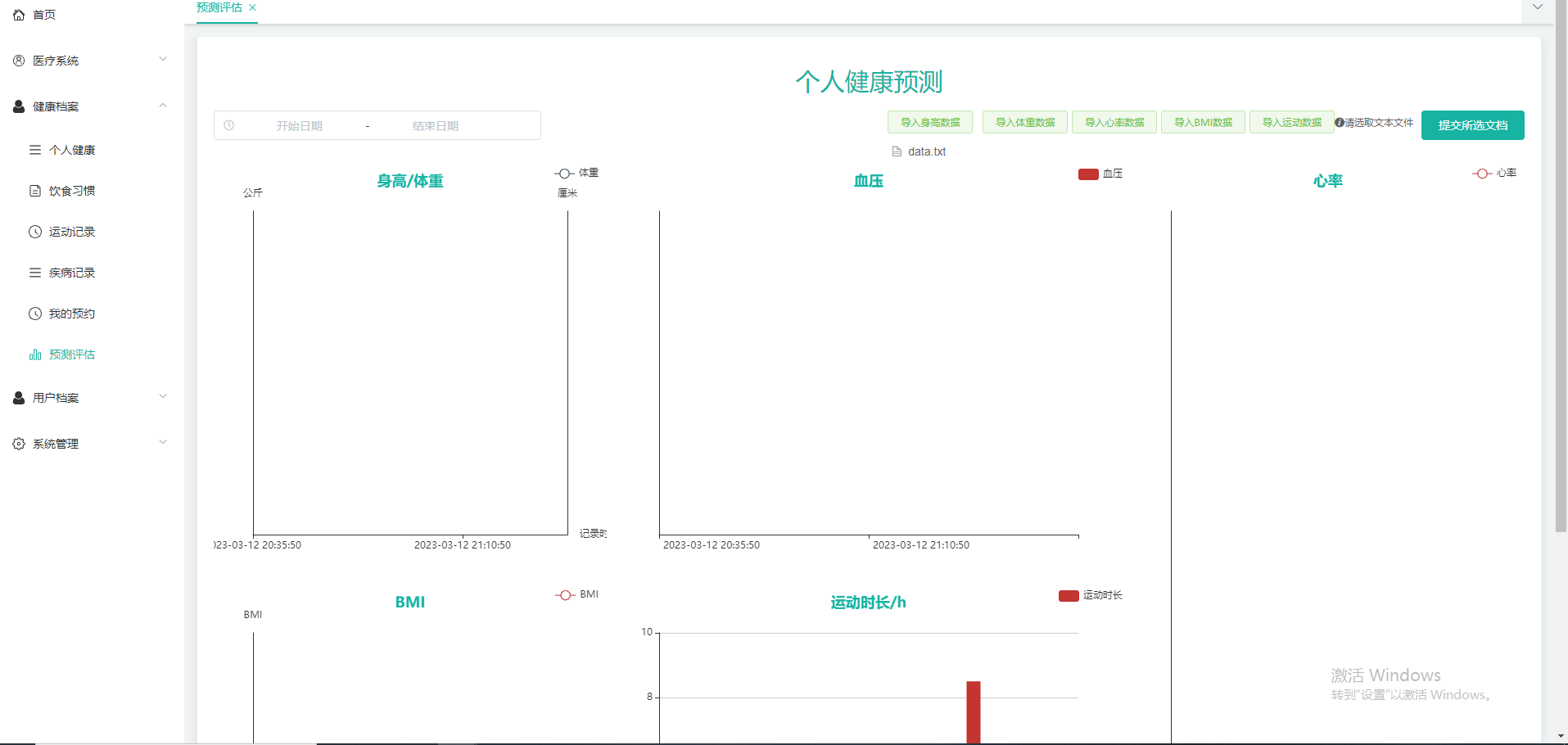This screenshot has width=1568, height=745.
Task: Click the 个人健康 list icon
Action: pos(35,150)
